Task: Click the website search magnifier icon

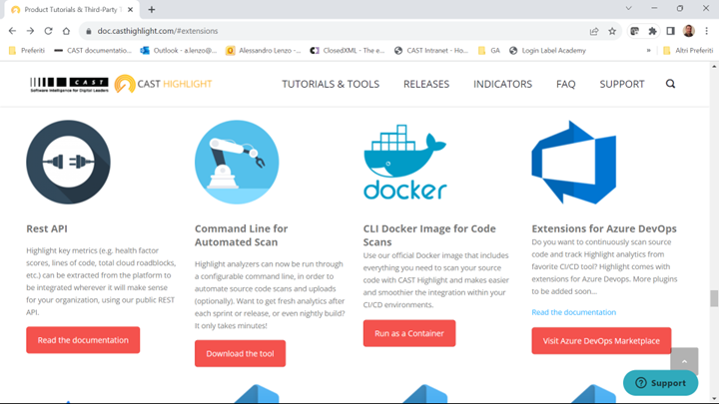Action: 670,84
